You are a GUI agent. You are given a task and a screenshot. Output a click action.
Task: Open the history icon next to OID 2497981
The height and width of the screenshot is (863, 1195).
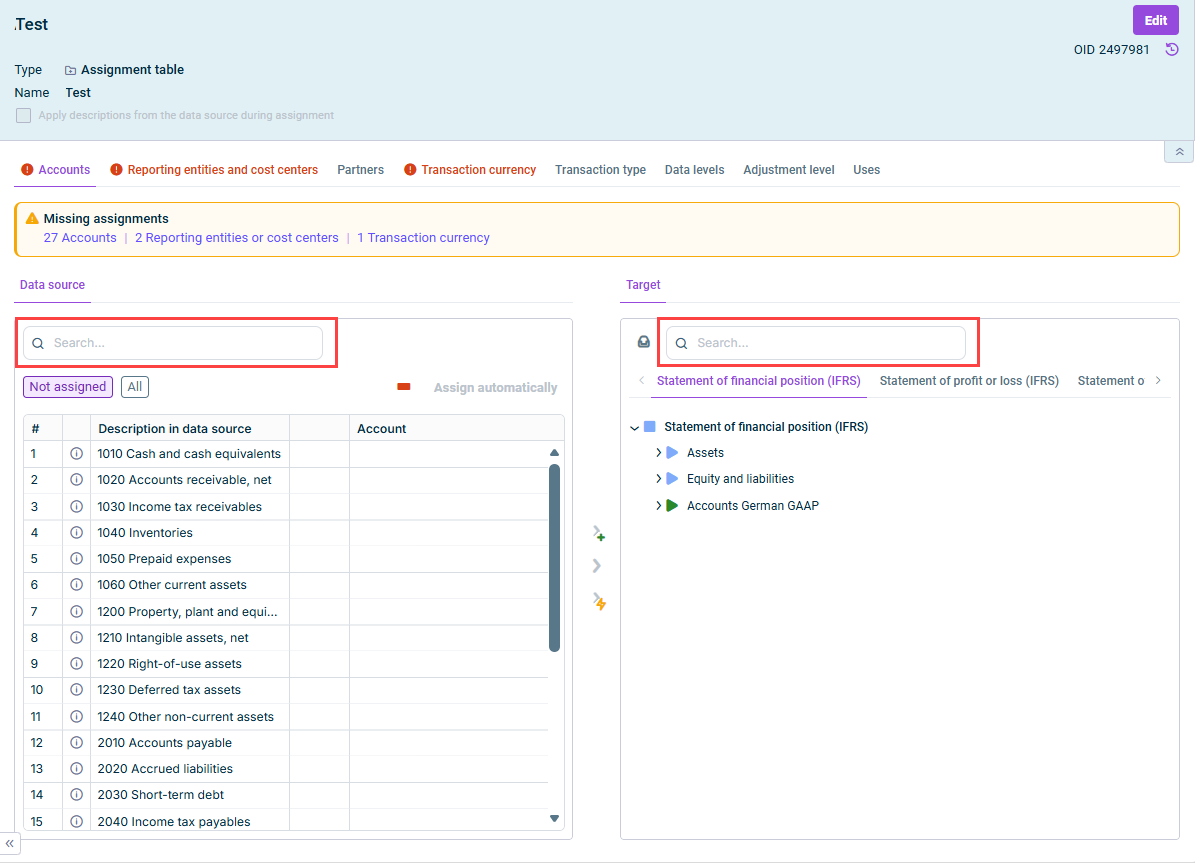pos(1171,50)
